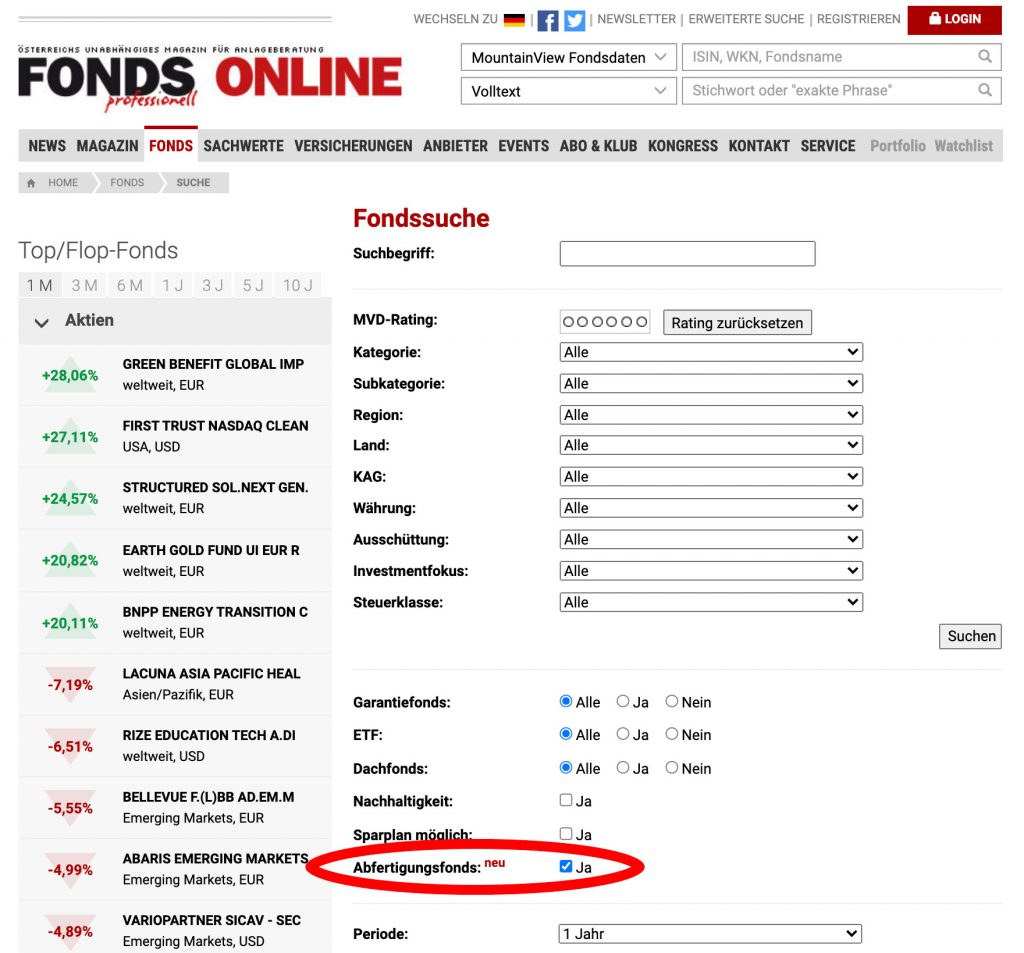Open the Steuerklasse dropdown

click(x=711, y=602)
